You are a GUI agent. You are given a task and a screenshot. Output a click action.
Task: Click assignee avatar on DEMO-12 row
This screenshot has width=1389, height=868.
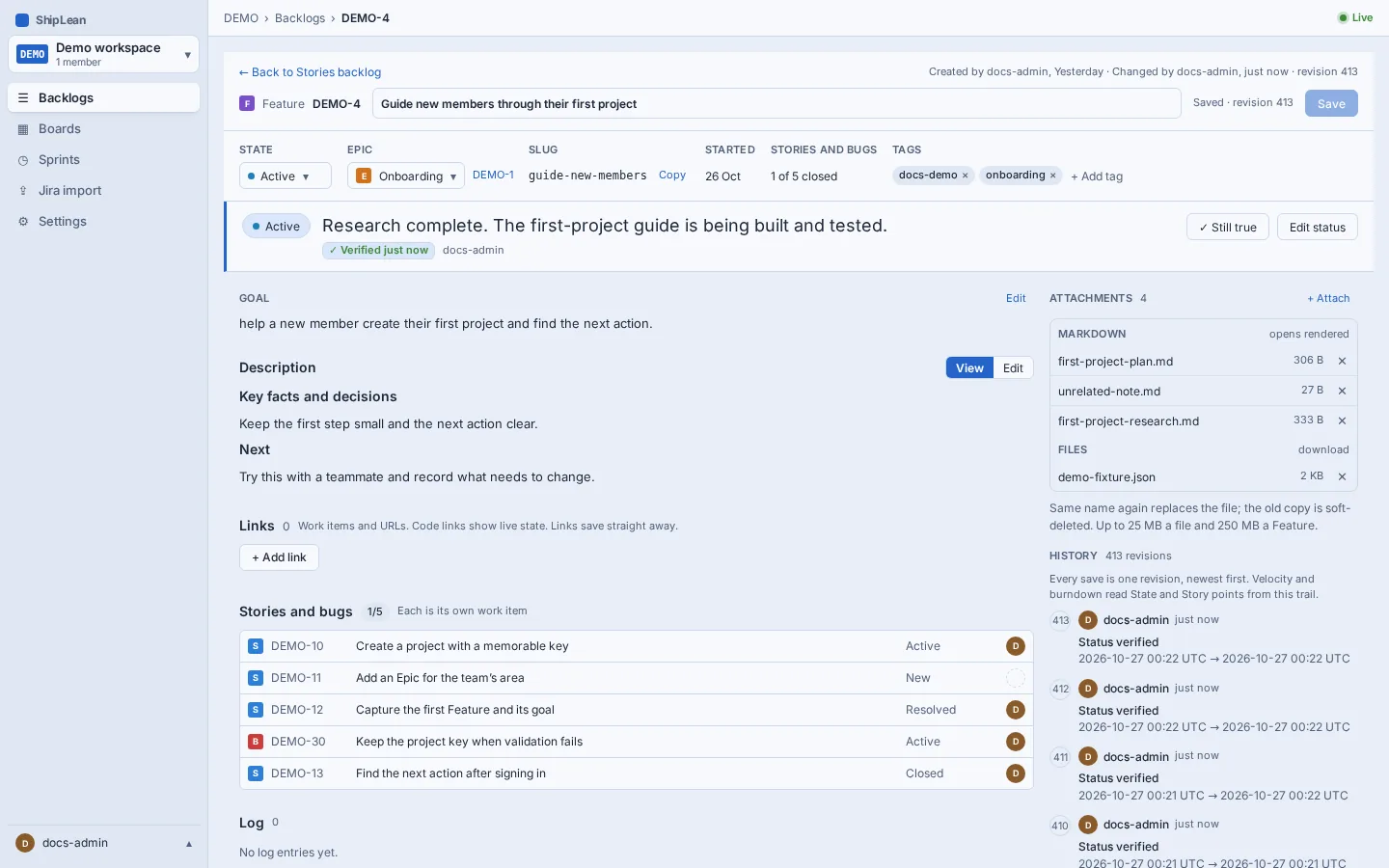1015,710
